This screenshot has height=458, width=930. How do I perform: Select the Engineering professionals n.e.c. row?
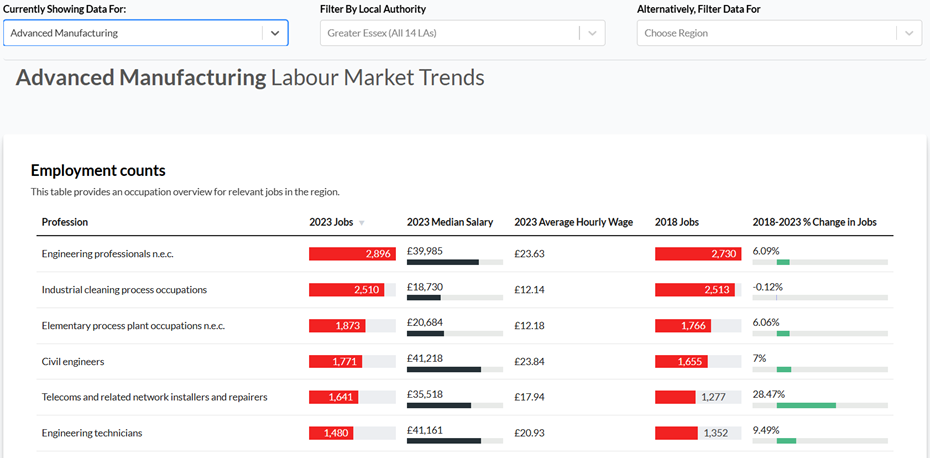107,254
